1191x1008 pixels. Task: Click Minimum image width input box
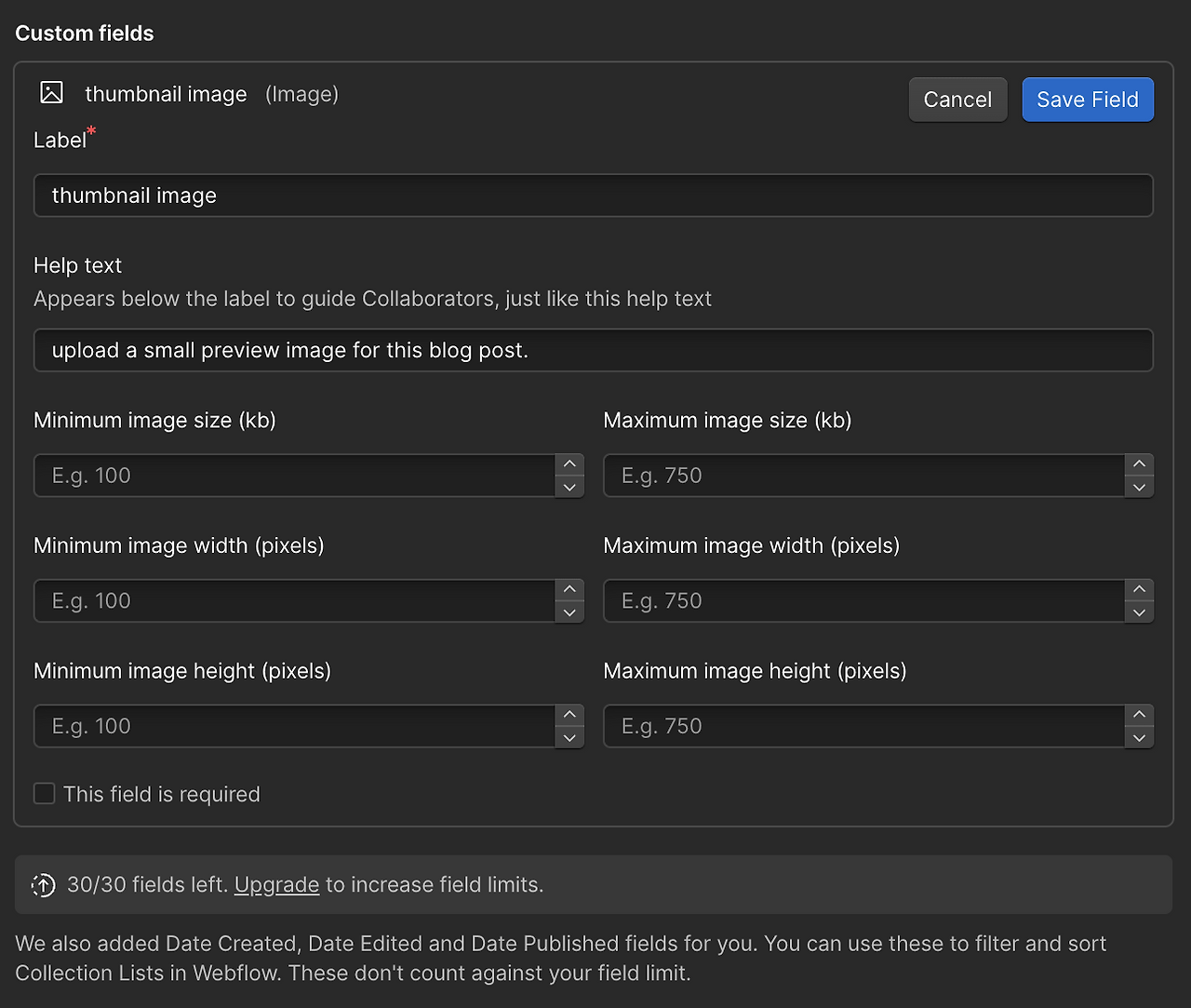tap(294, 601)
